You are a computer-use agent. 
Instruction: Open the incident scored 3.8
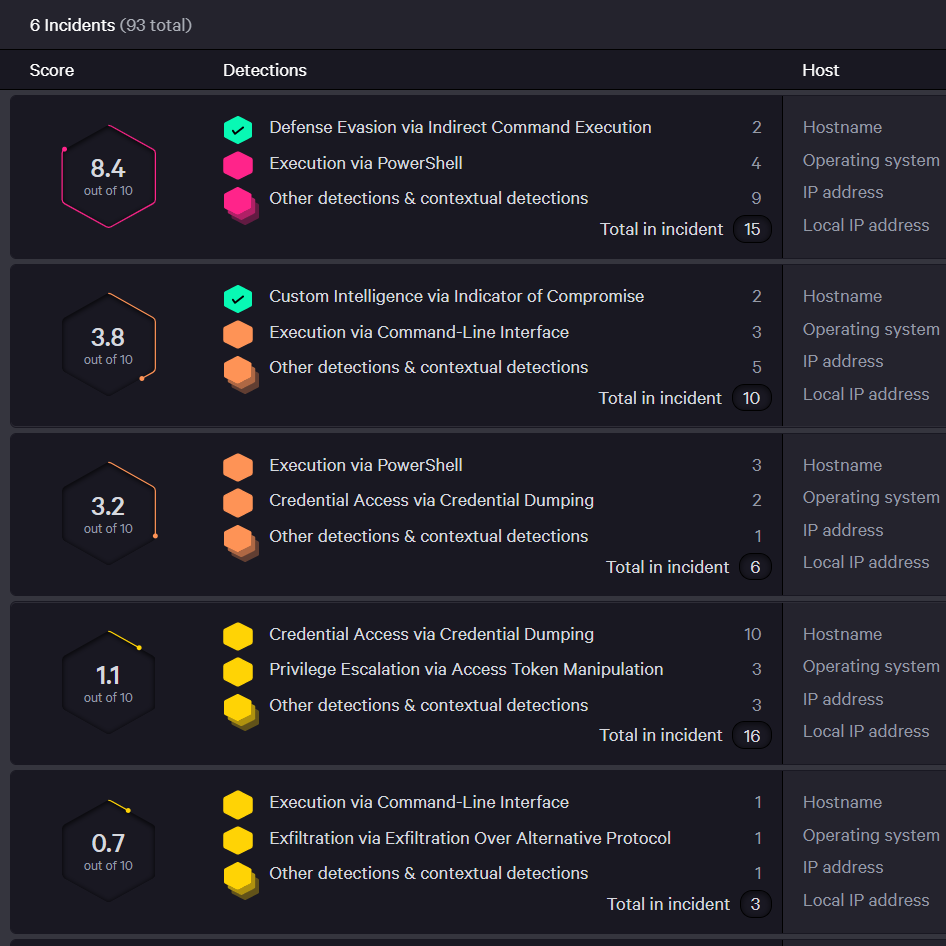(x=108, y=345)
